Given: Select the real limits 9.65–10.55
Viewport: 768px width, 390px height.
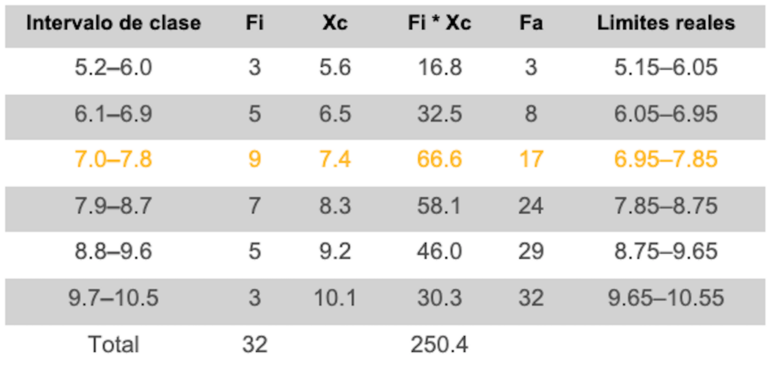Looking at the screenshot, I should (666, 298).
